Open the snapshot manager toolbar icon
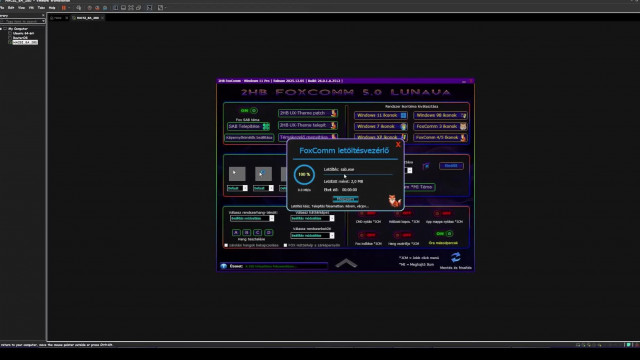The width and height of the screenshot is (640, 360). (105, 8)
